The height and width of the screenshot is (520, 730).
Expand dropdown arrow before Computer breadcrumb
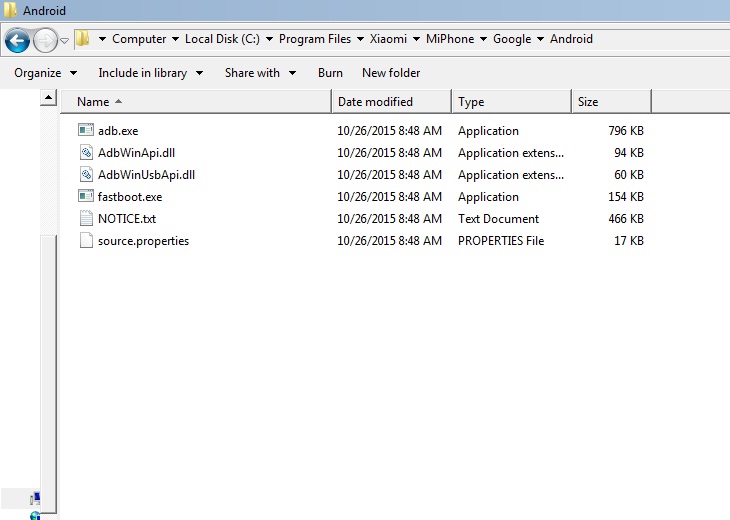[102, 39]
